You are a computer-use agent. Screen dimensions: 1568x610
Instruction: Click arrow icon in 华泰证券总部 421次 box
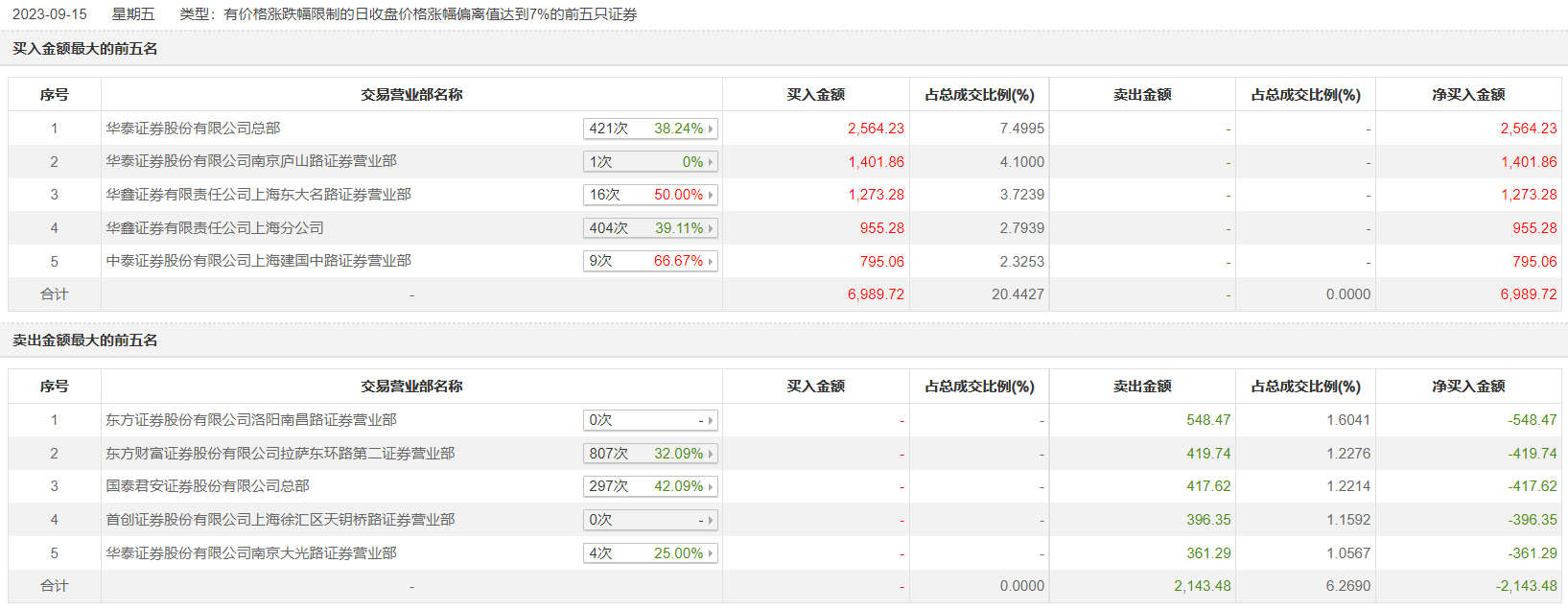(711, 129)
